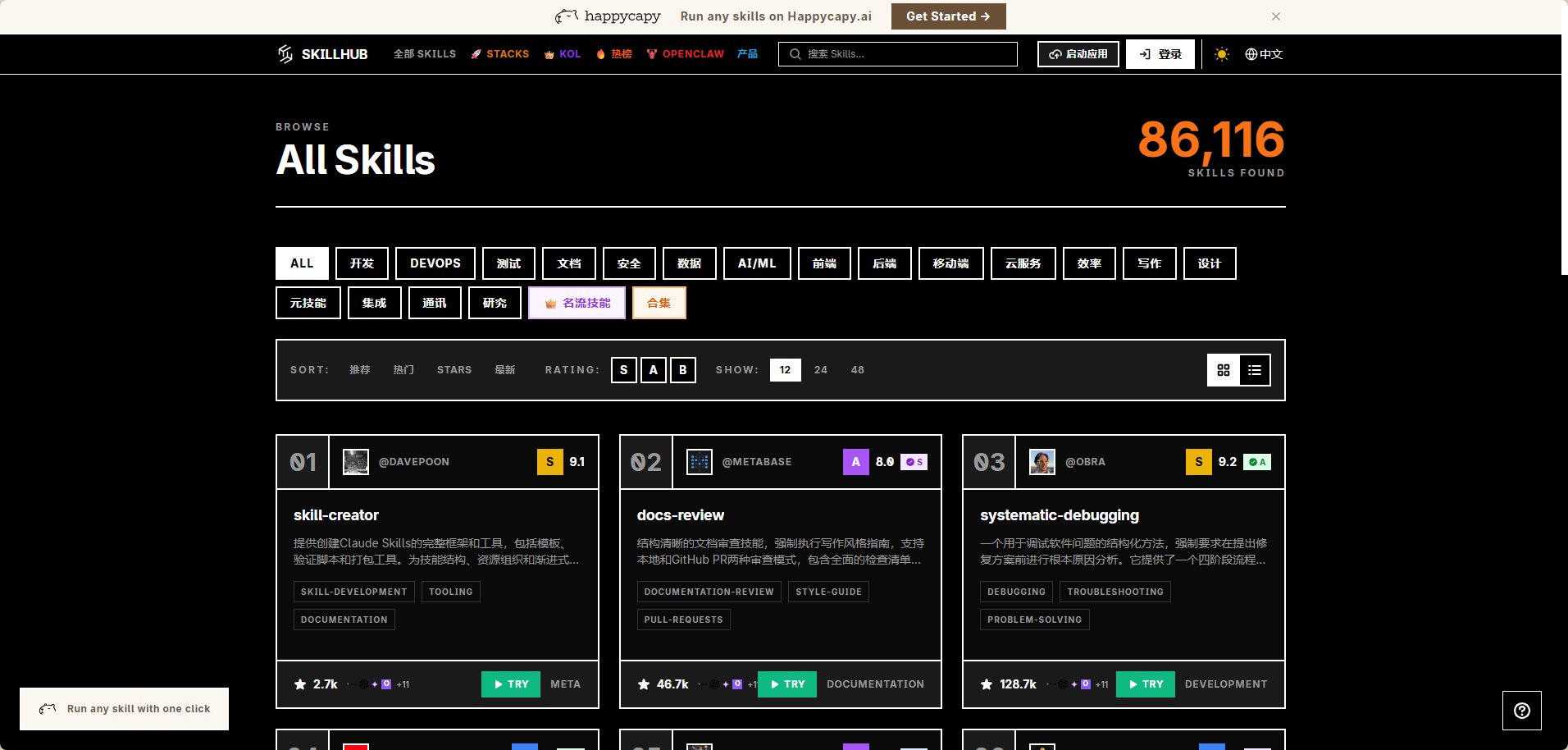The height and width of the screenshot is (750, 1568).
Task: Open the systematic-debugging title link
Action: point(1060,515)
